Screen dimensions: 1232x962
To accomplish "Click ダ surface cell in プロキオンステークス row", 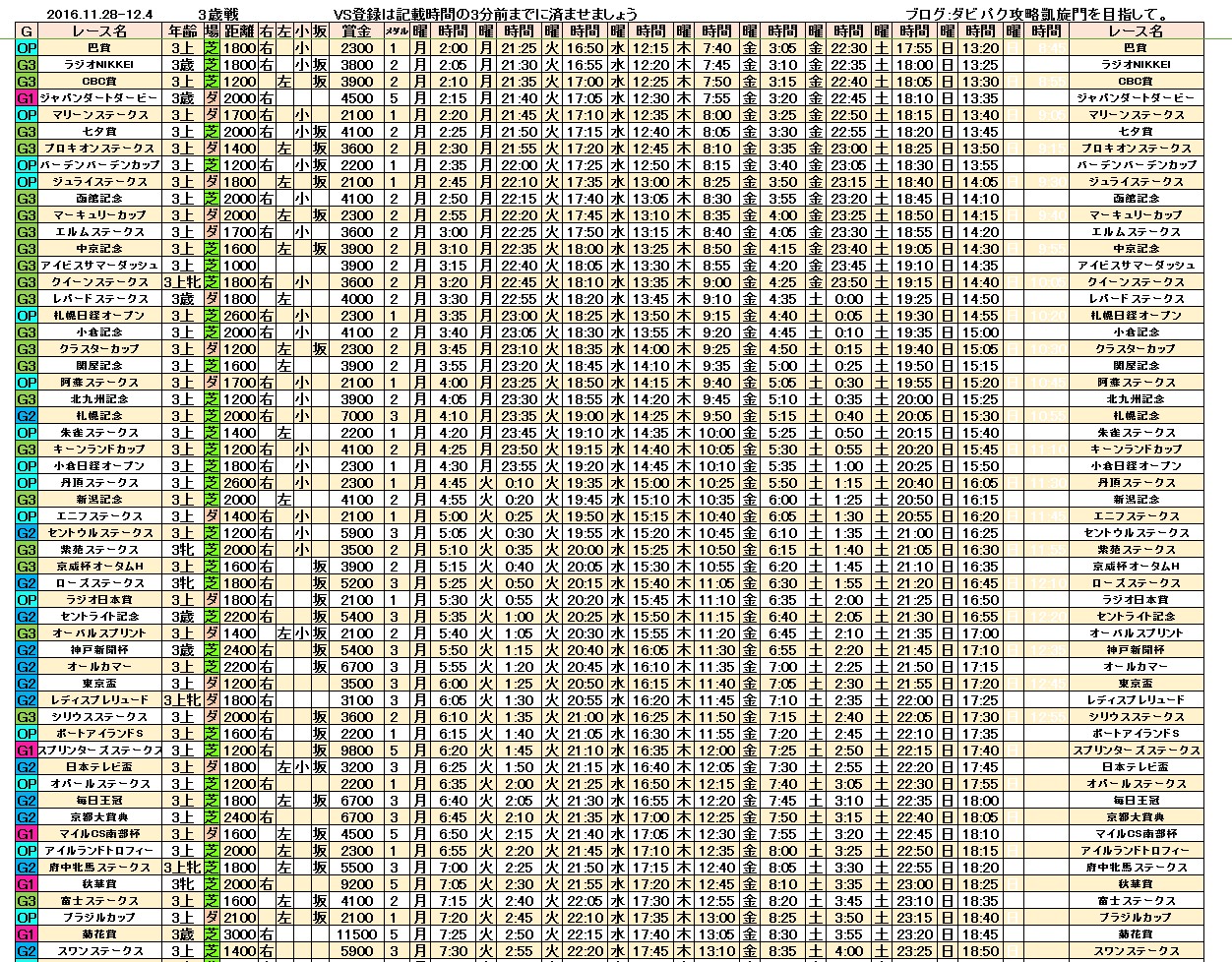I will [x=212, y=149].
